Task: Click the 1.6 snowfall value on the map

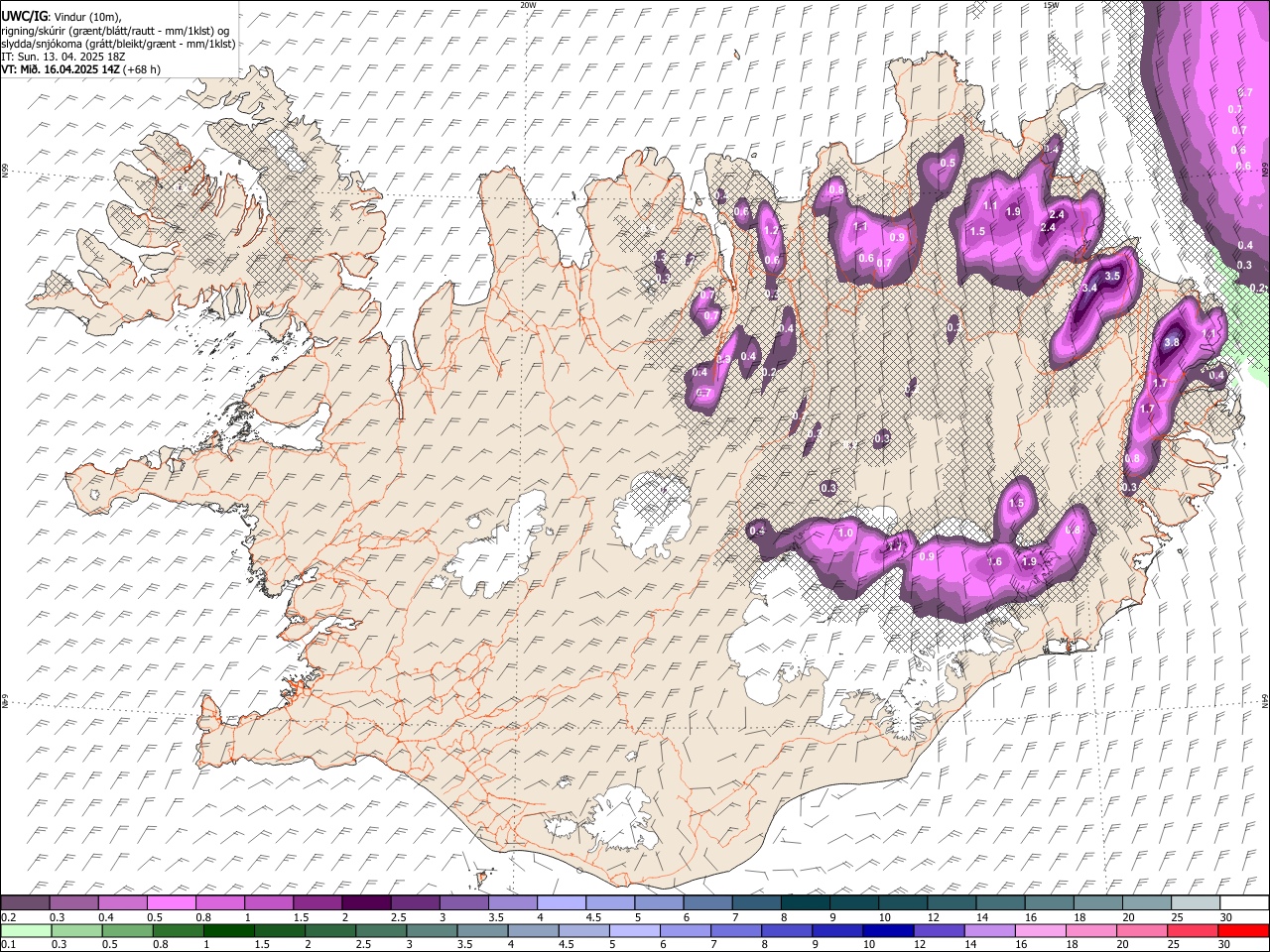Action: point(995,561)
